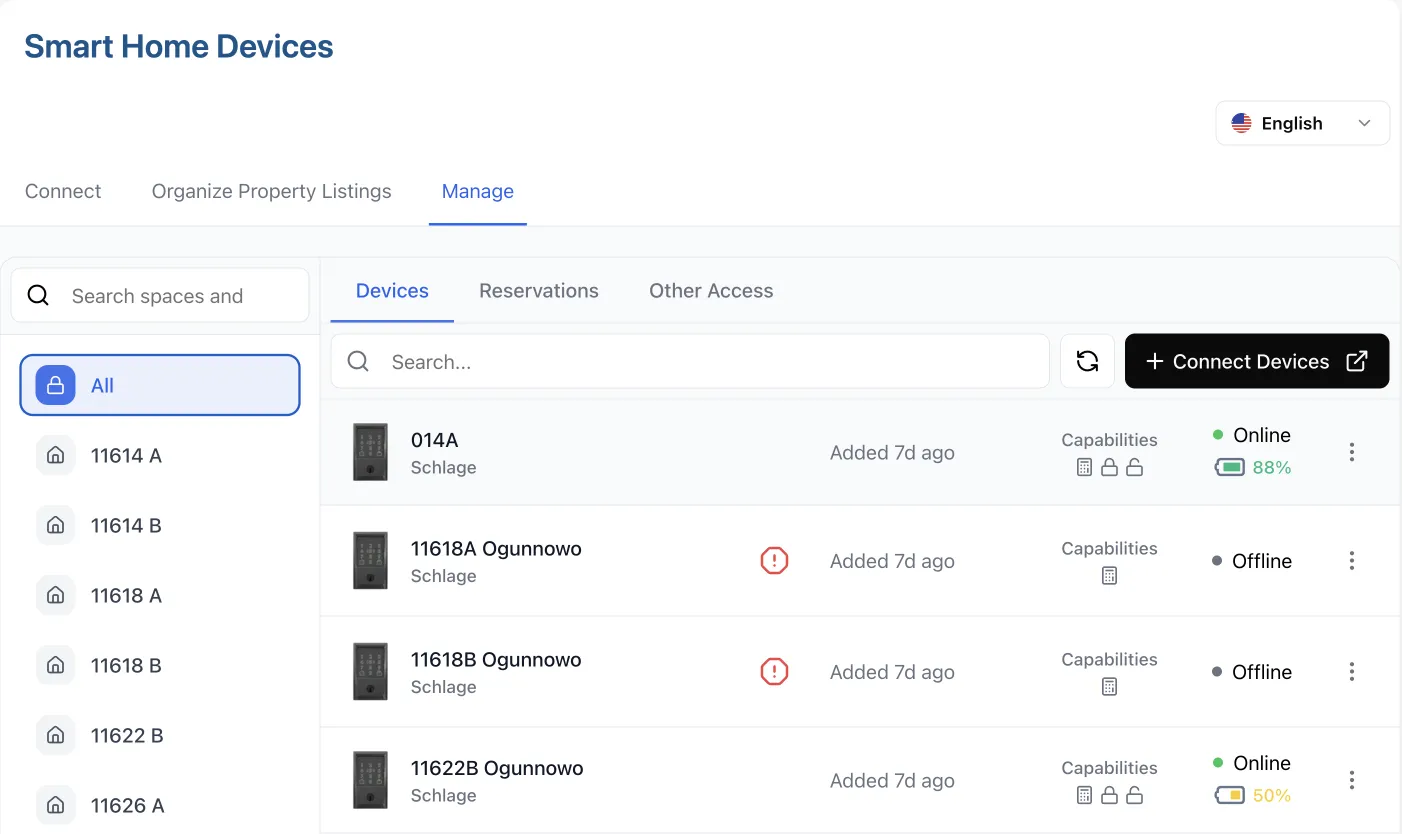This screenshot has width=1402, height=834.
Task: Click the keypad capability icon for 11618B Ogunnowo
Action: click(1109, 687)
